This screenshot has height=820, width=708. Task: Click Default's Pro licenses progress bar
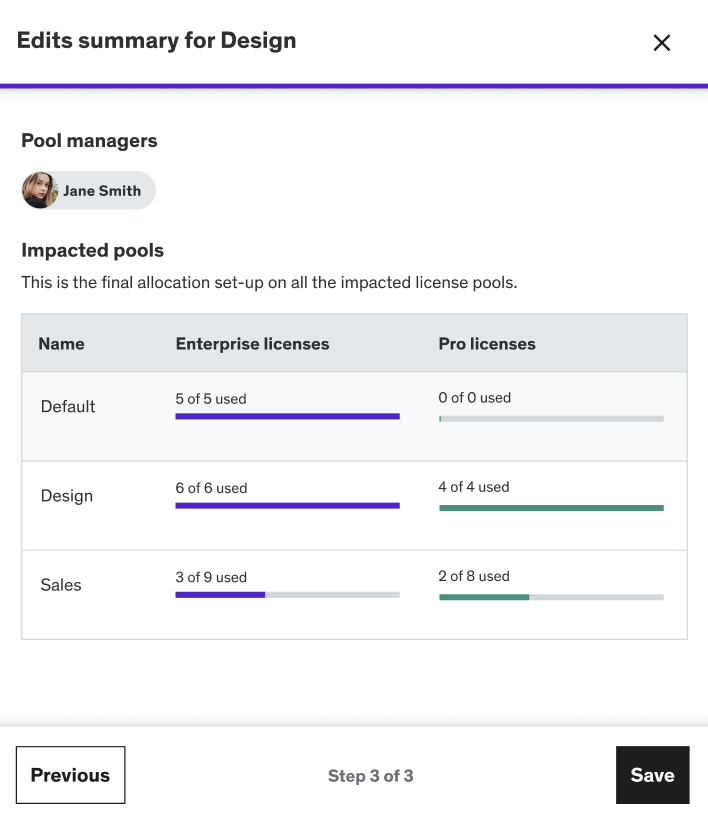551,418
